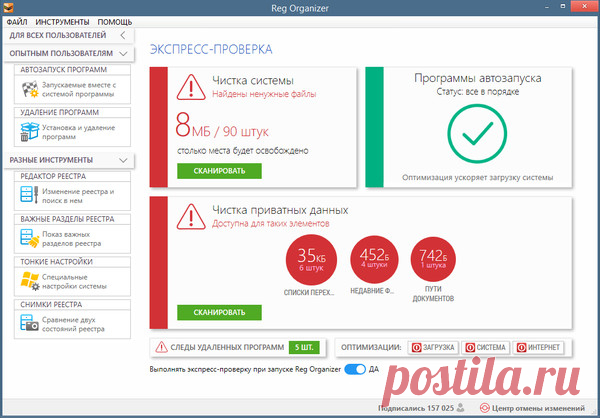The image size is (600, 418).
Task: Click the 452 Б red circle for recent files
Action: (374, 260)
